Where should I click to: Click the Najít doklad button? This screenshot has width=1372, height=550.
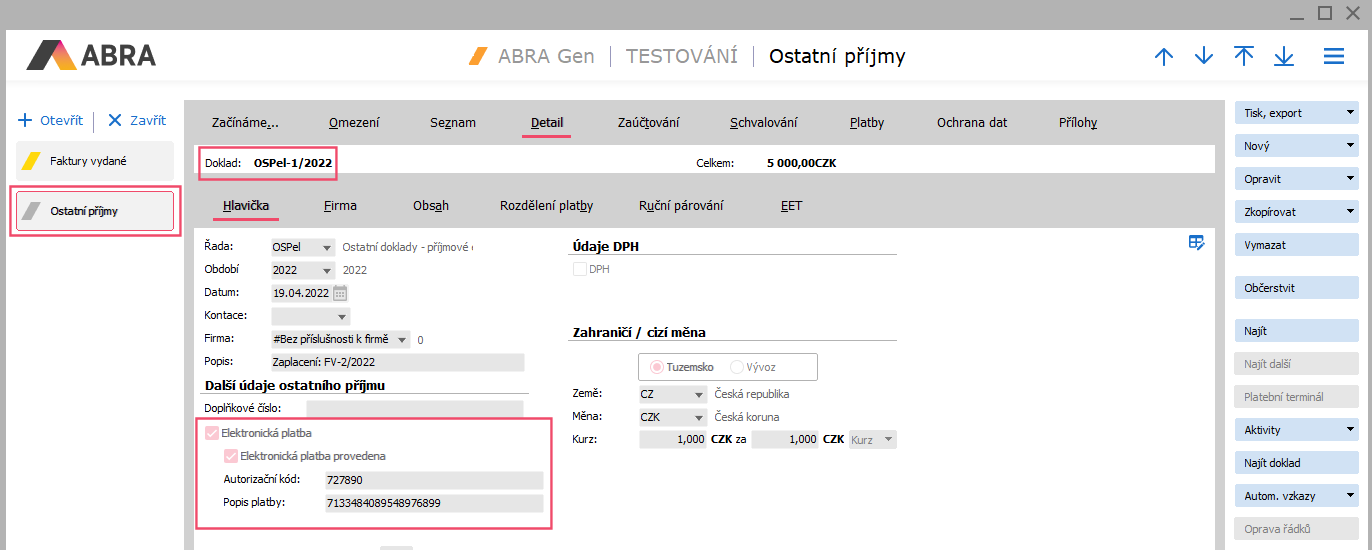[1296, 463]
